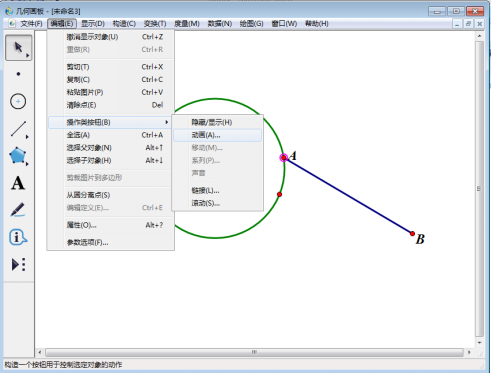The image size is (492, 373).
Task: Expand arrow tool flyout triangle
Action: [x=28, y=55]
